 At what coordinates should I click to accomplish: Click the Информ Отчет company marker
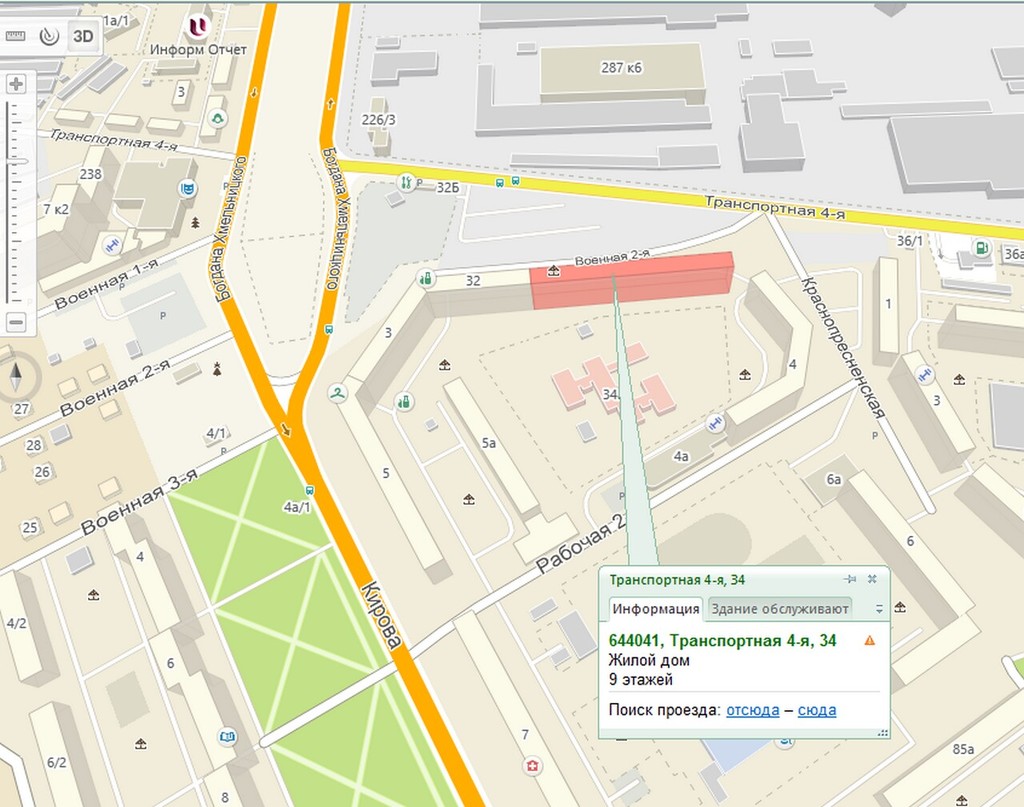[199, 26]
